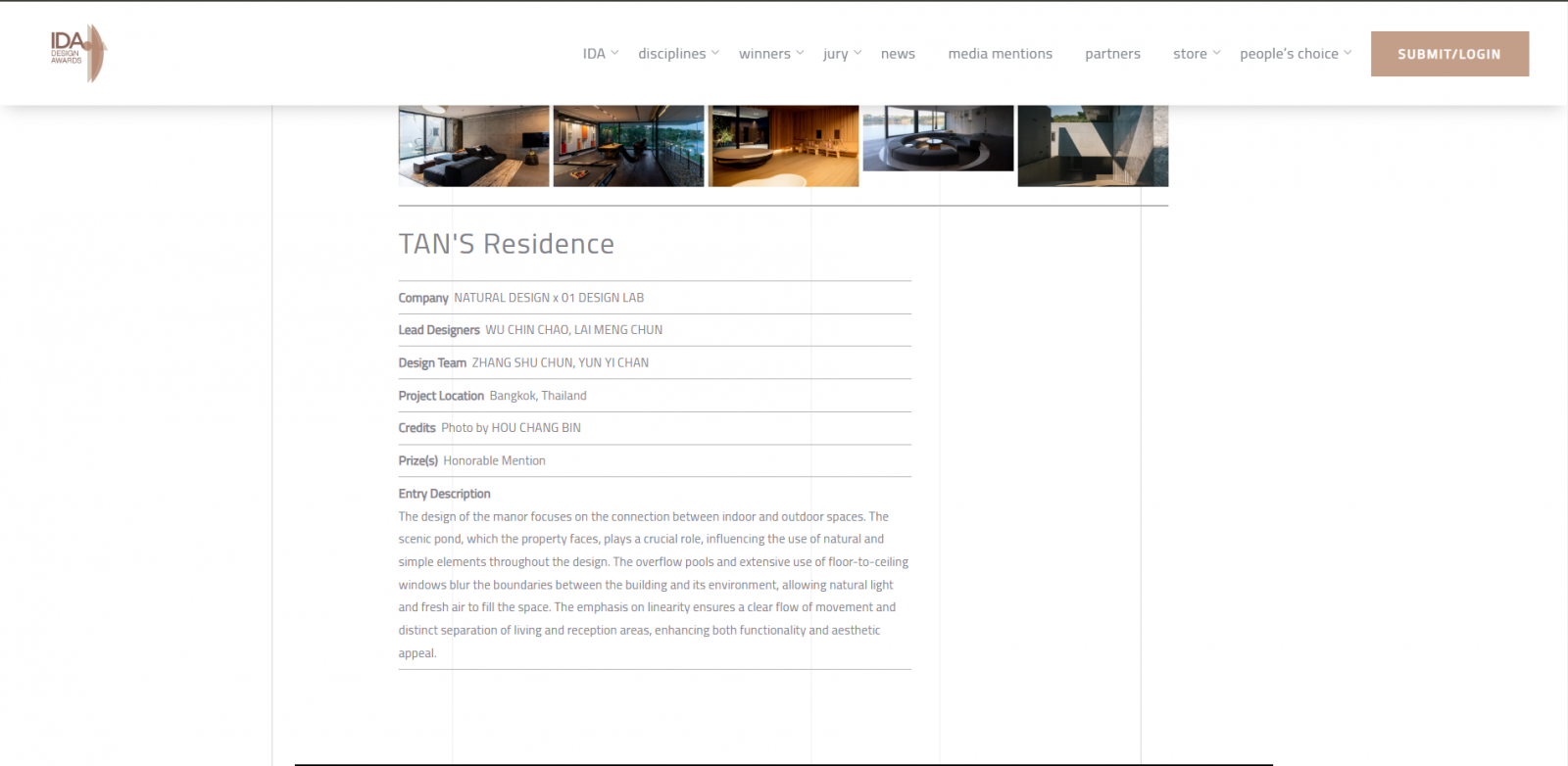Open the people's choice menu
The width and height of the screenshot is (1568, 766).
(x=1289, y=54)
